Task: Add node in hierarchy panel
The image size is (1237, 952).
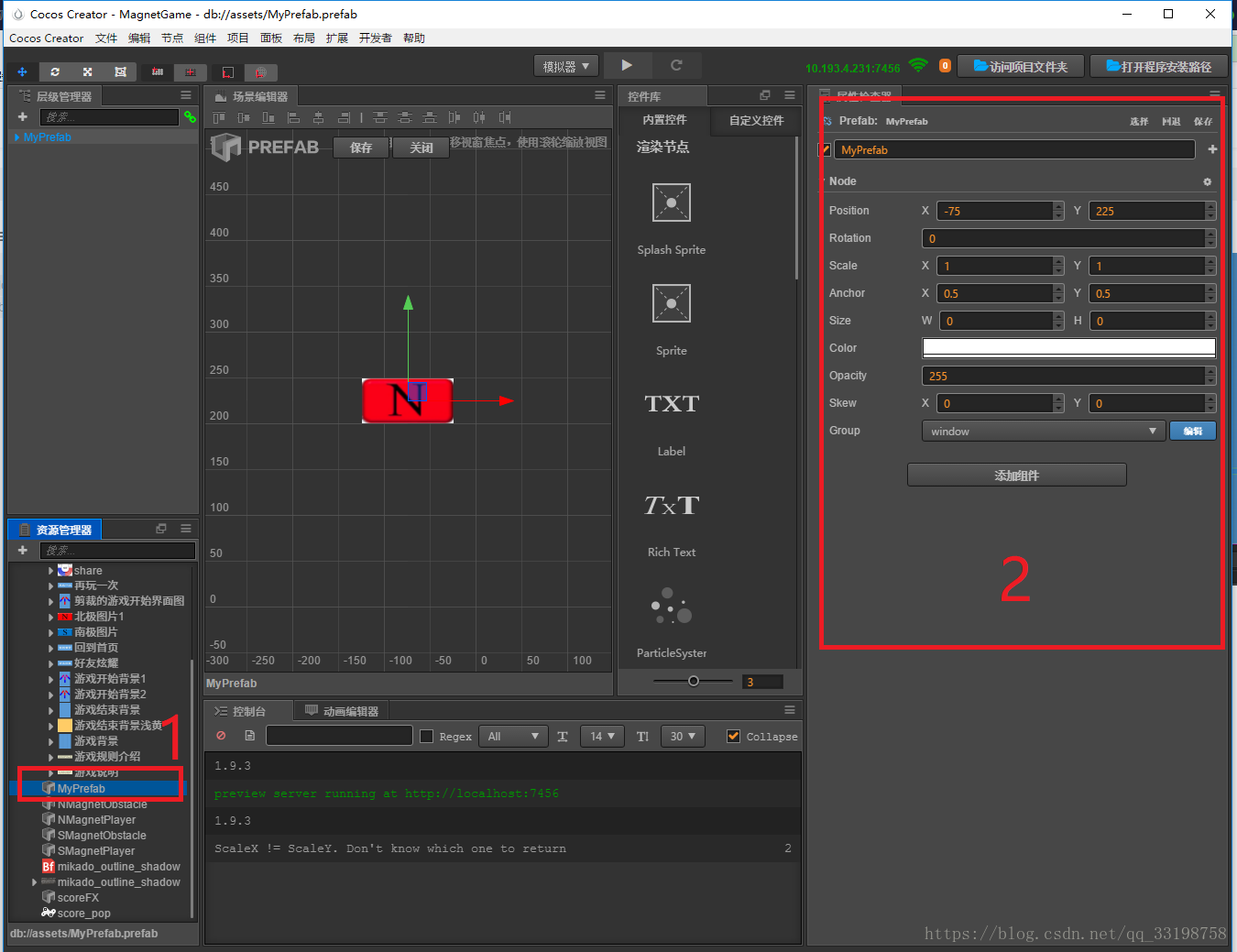Action: click(23, 116)
